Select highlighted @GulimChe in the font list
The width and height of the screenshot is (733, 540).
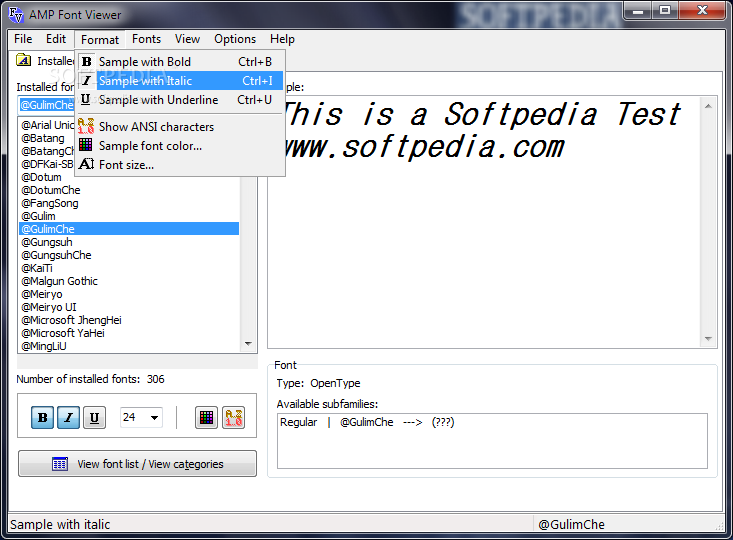129,229
